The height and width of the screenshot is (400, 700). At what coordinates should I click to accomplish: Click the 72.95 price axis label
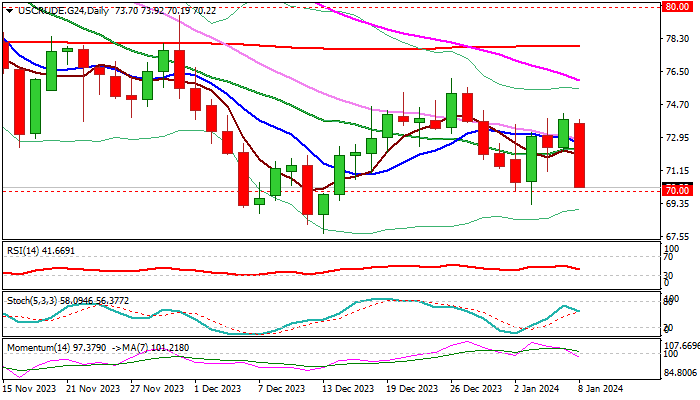tap(677, 138)
